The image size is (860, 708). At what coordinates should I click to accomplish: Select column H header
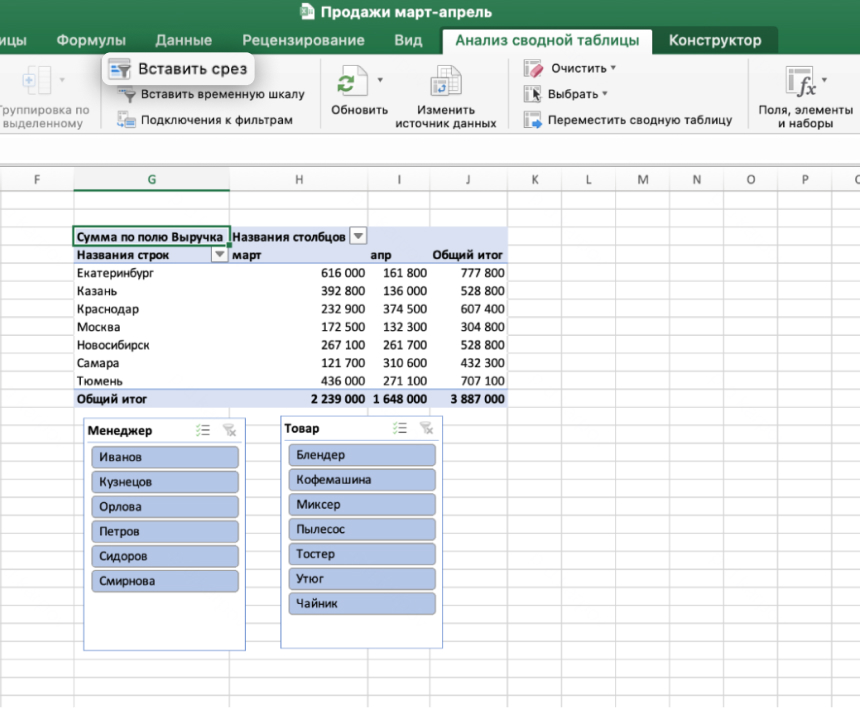point(299,179)
